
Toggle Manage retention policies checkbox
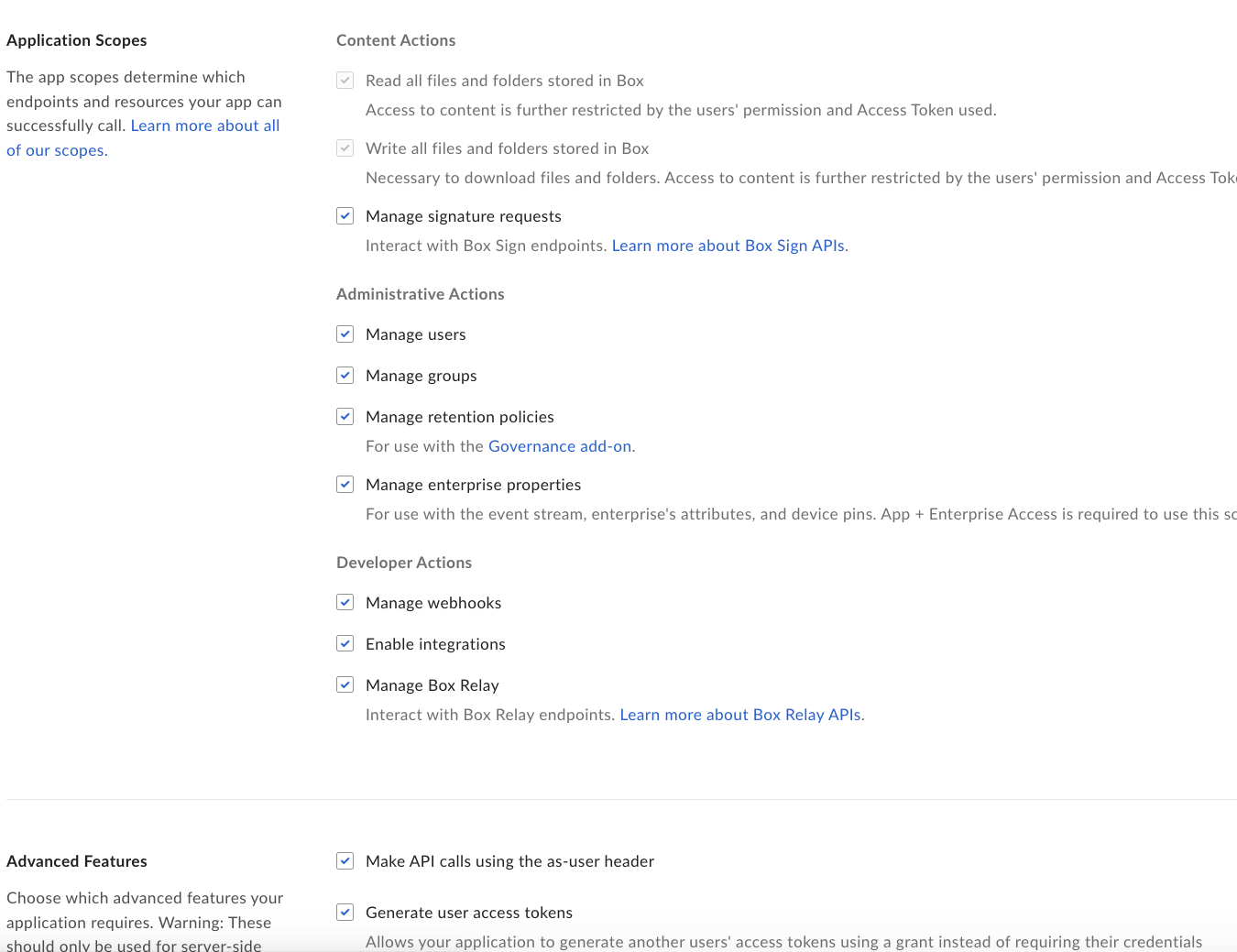(x=345, y=417)
